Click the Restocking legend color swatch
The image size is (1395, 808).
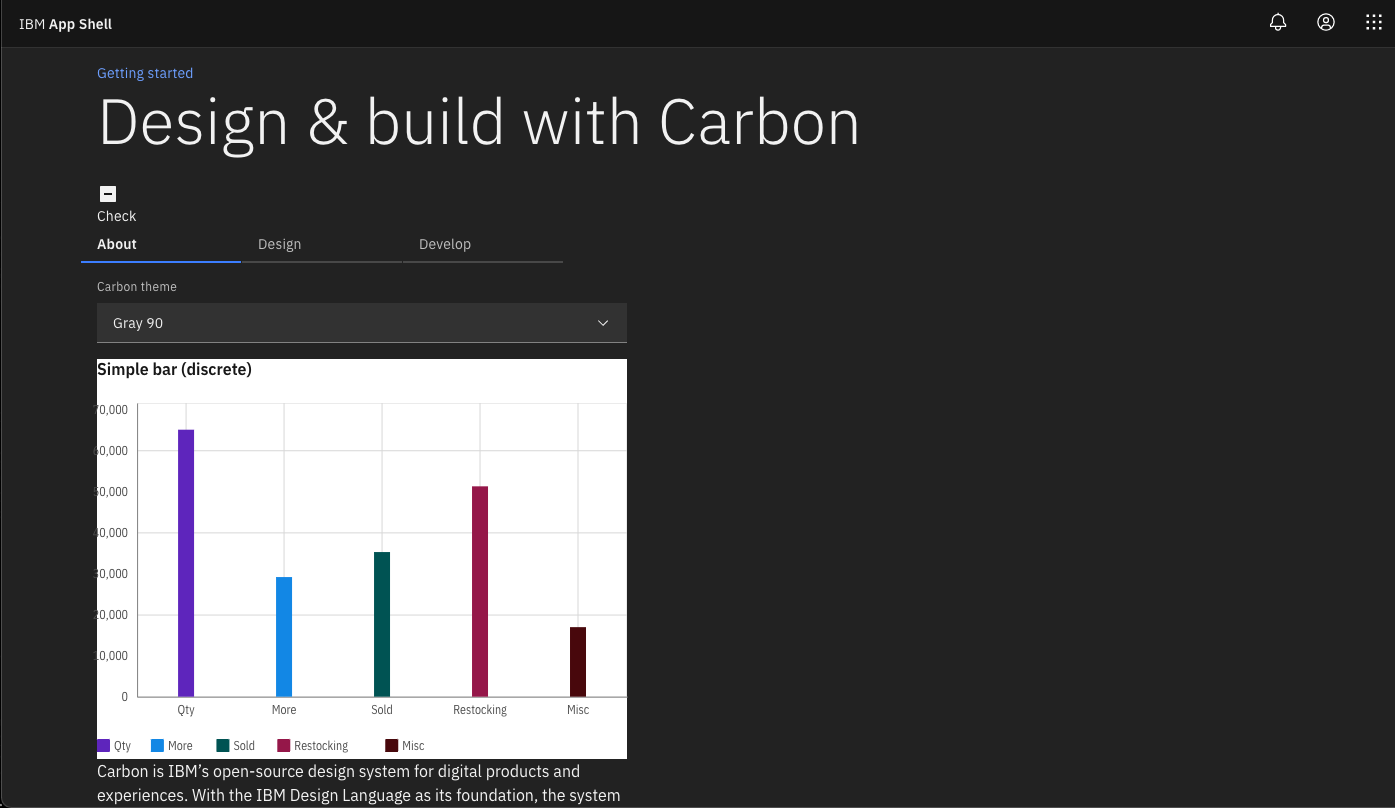pyautogui.click(x=281, y=745)
